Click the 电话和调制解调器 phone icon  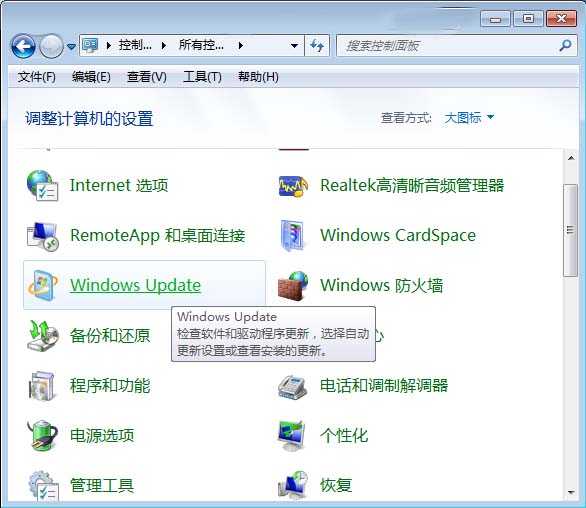[293, 387]
